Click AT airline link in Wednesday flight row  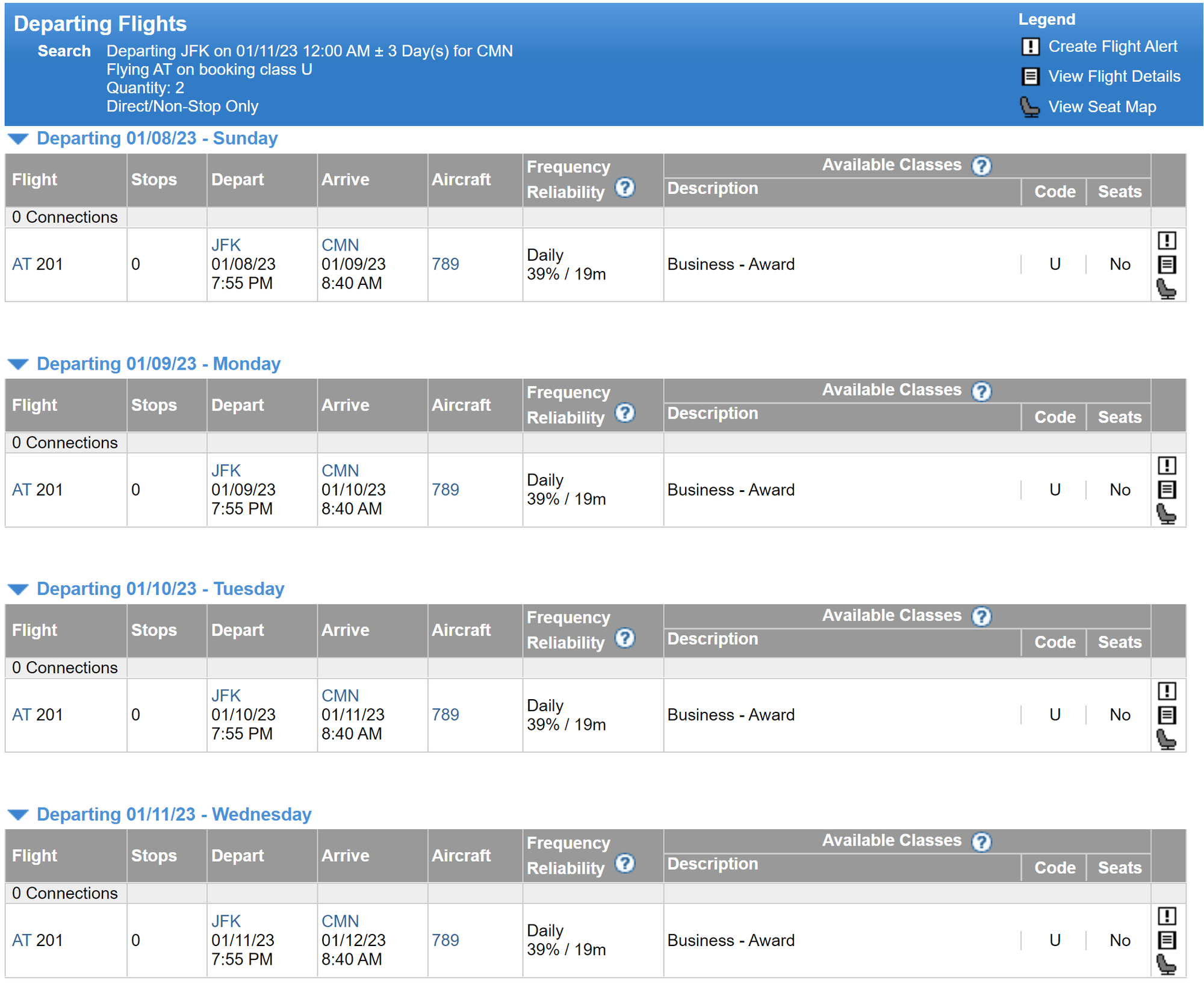pos(21,940)
